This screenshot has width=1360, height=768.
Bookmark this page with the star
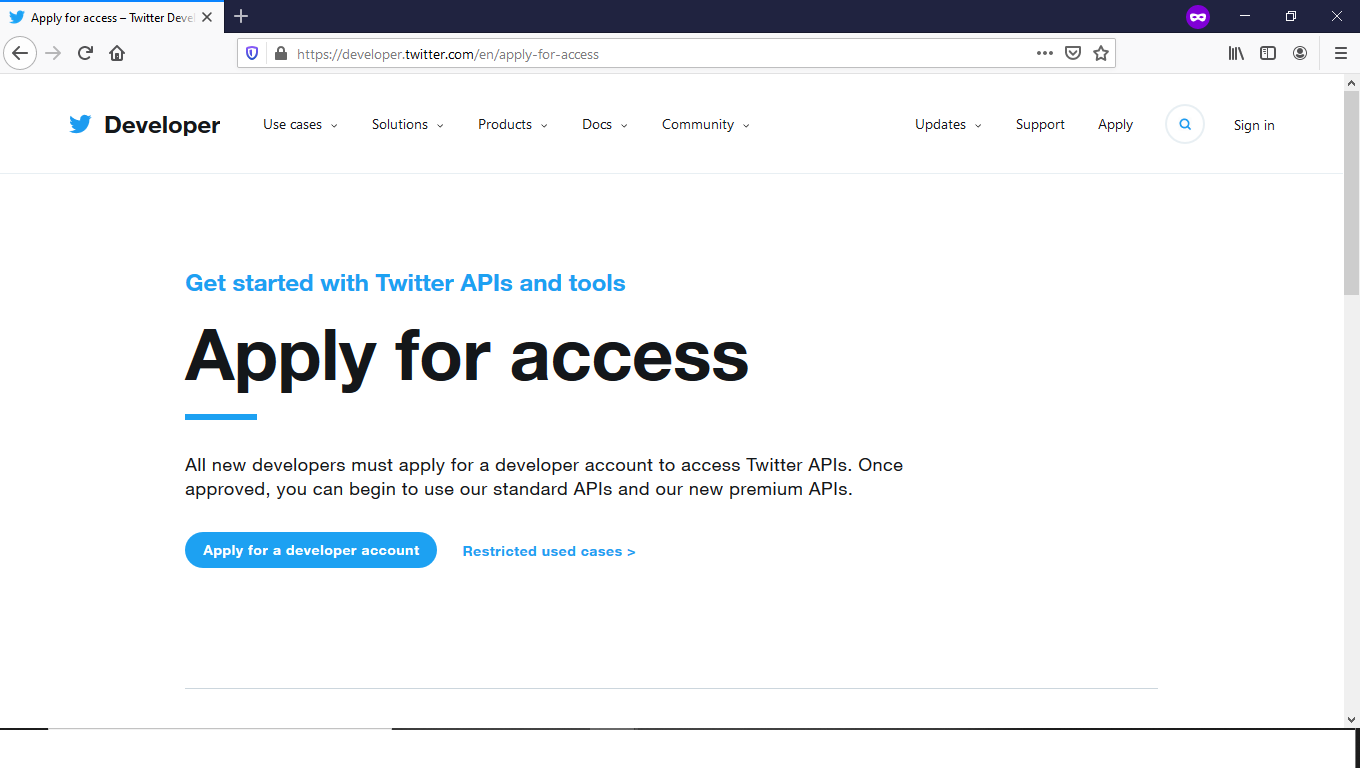pyautogui.click(x=1101, y=54)
